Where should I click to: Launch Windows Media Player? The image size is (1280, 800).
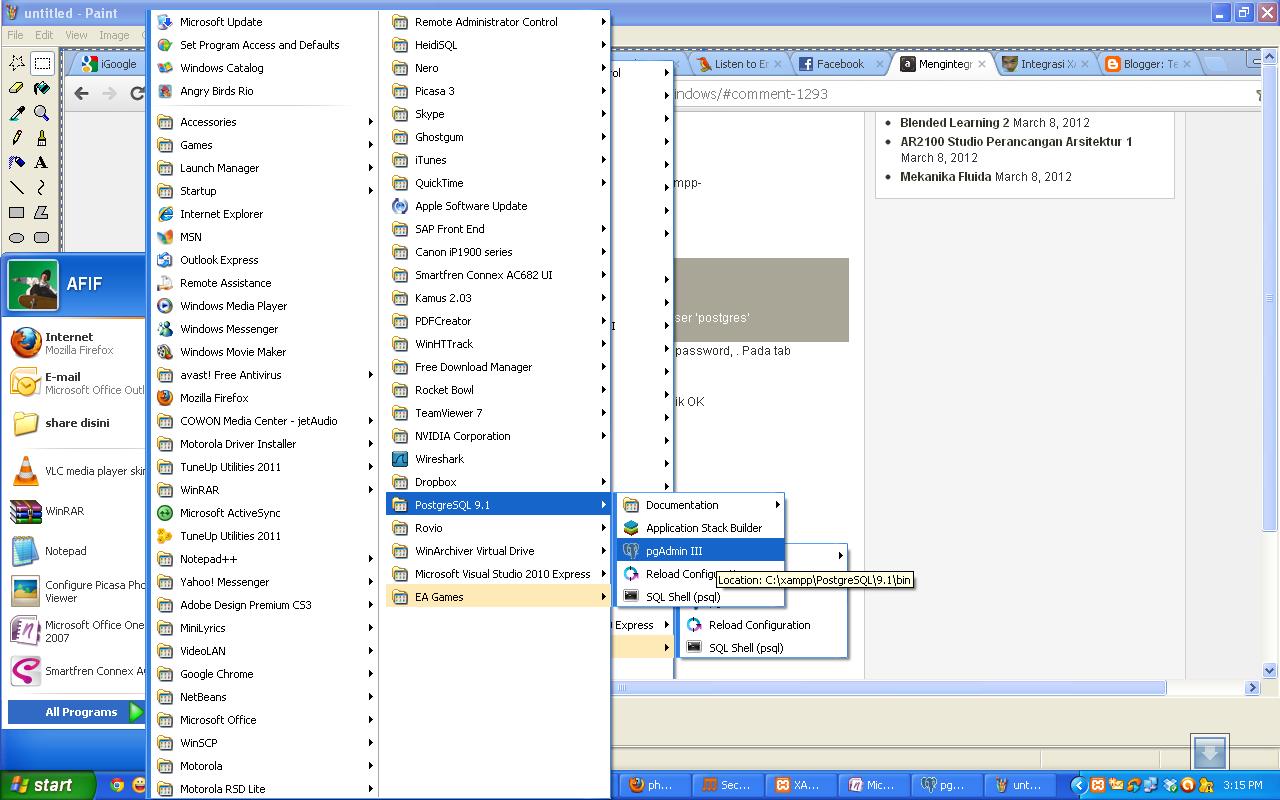coord(264,306)
